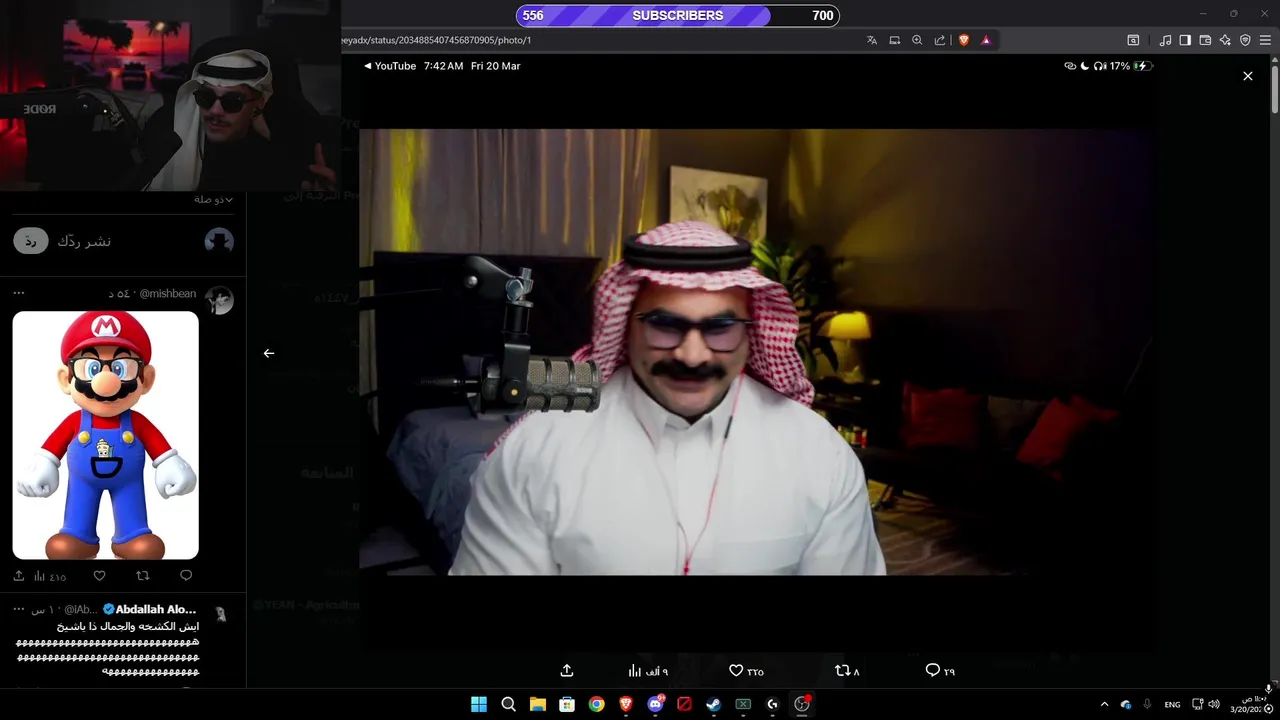Go to previous photo with left arrow
Viewport: 1280px width, 720px height.
point(269,353)
